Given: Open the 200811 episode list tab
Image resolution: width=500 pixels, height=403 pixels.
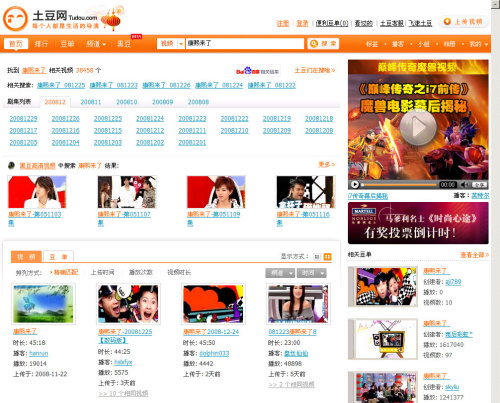Looking at the screenshot, I should point(91,102).
